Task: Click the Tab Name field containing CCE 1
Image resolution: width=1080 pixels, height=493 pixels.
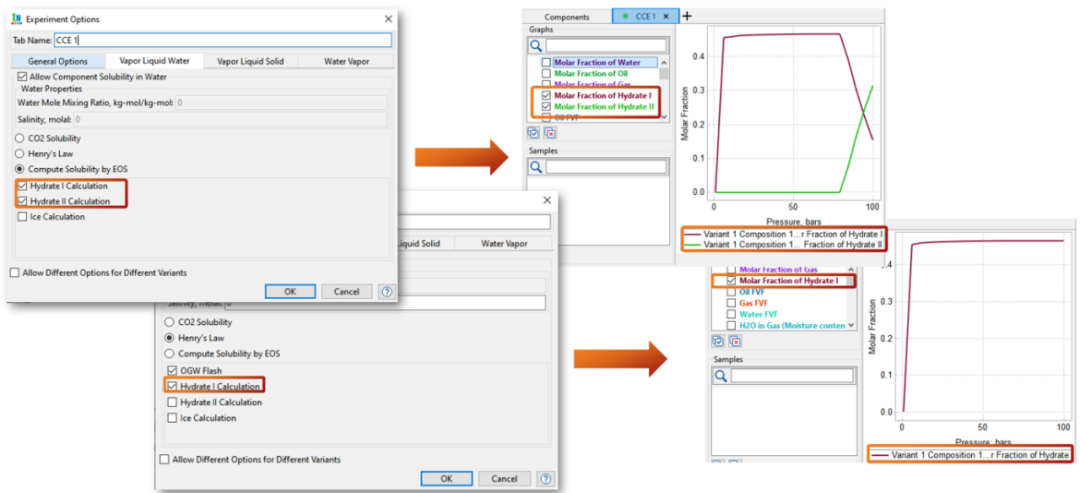Action: [222, 41]
